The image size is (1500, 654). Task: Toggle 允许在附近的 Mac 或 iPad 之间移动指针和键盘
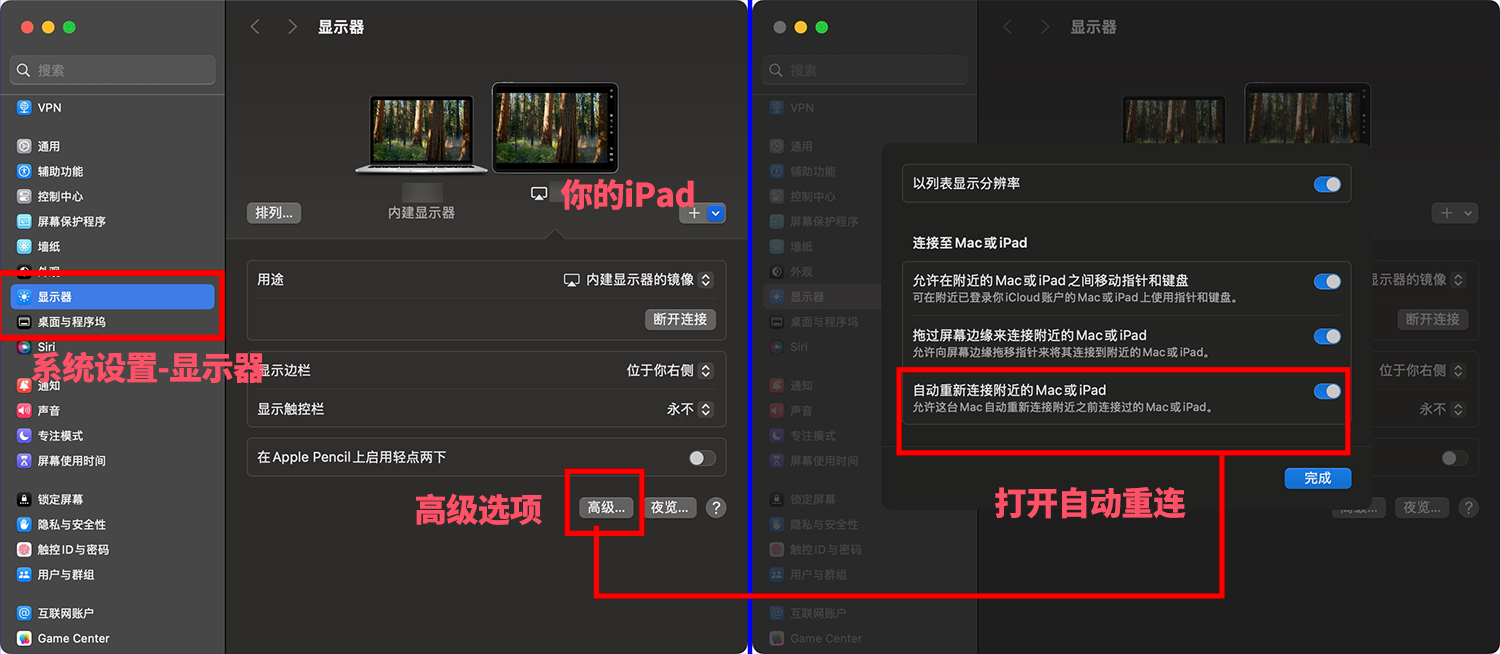[x=1327, y=282]
